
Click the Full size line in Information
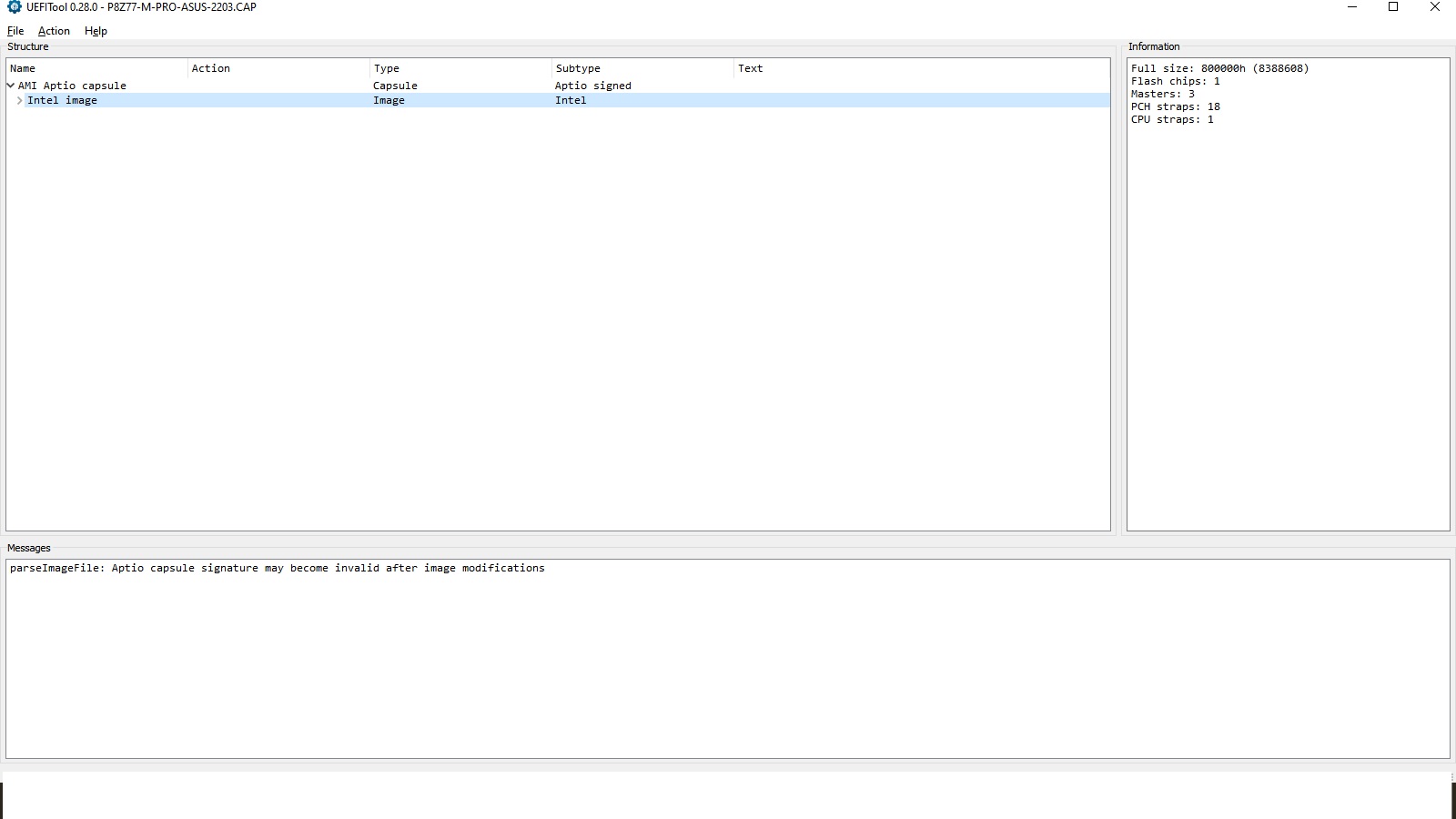tap(1219, 68)
